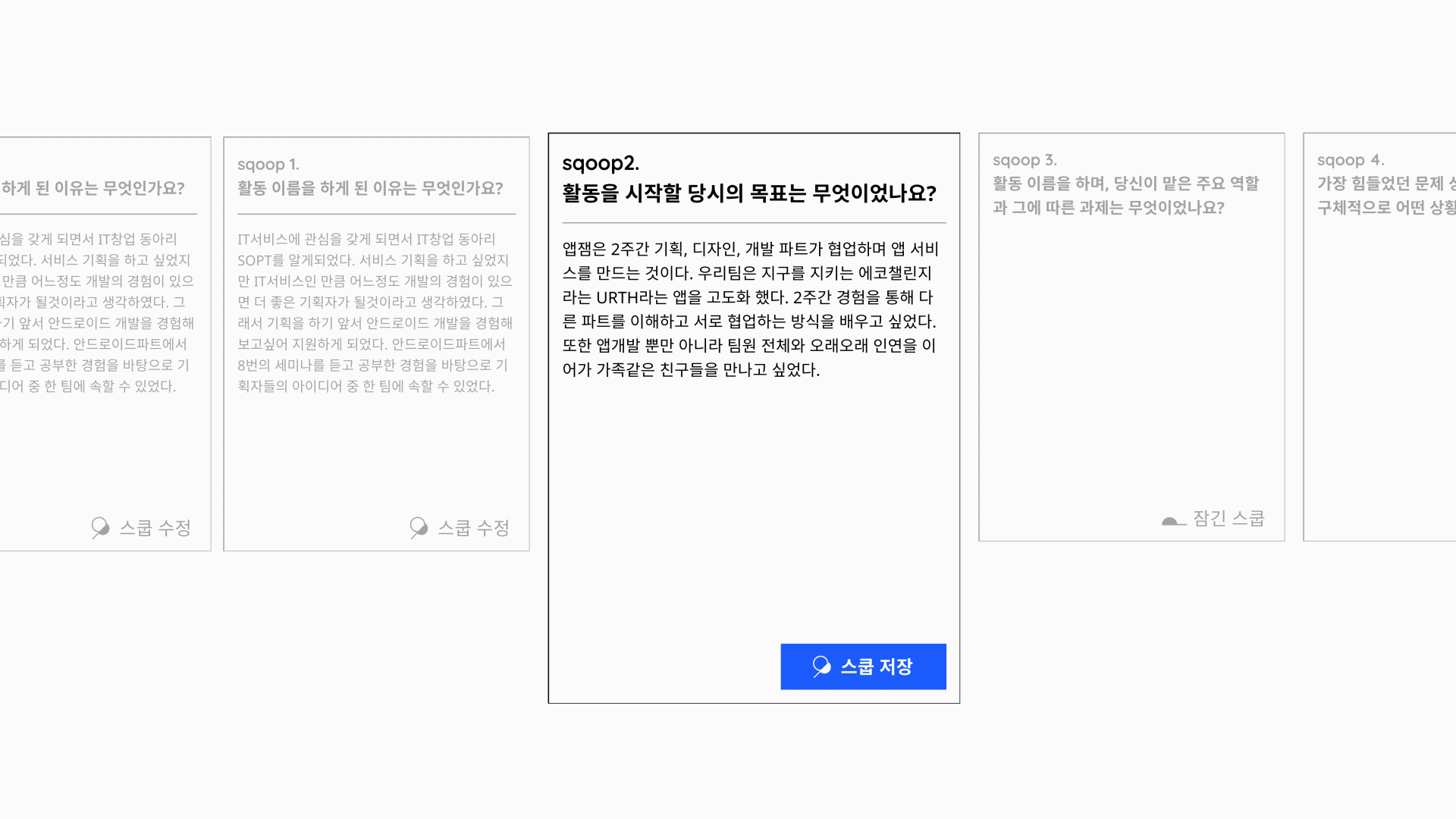Image resolution: width=1456 pixels, height=819 pixels.
Task: Click the sqoop 3. card heading
Action: coord(1025,160)
